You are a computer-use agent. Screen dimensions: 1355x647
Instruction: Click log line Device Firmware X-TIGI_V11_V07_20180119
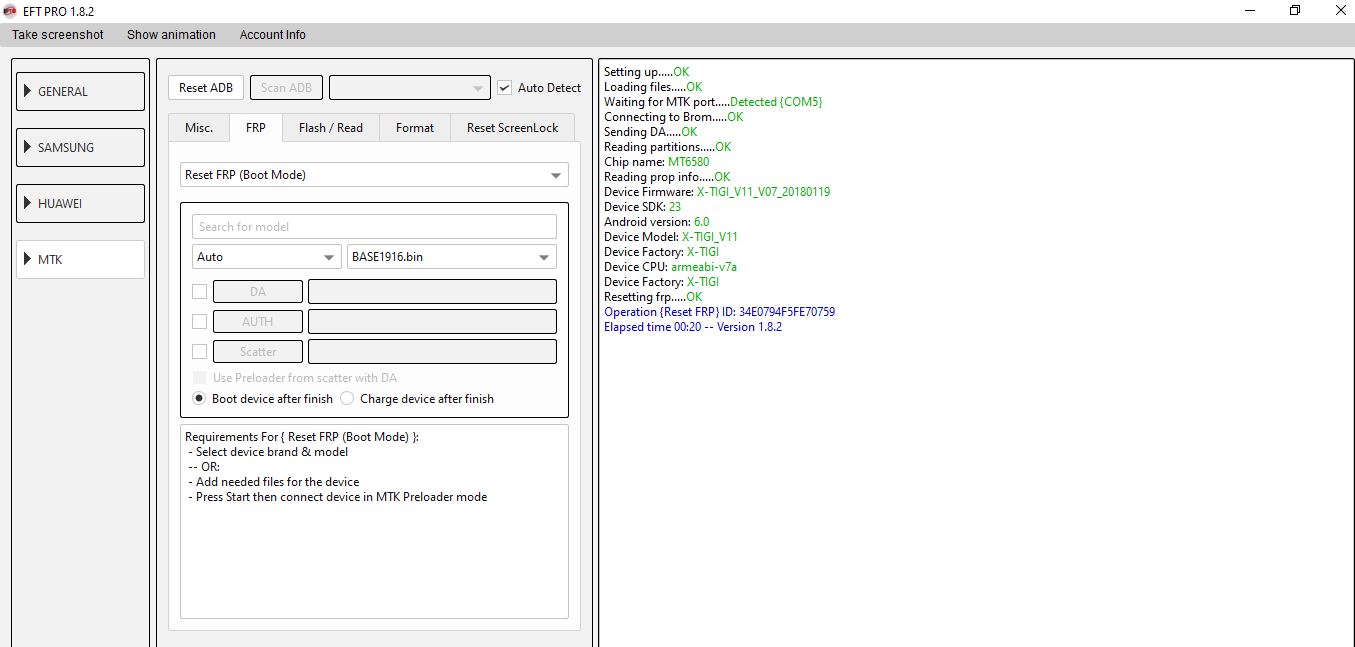coord(717,192)
